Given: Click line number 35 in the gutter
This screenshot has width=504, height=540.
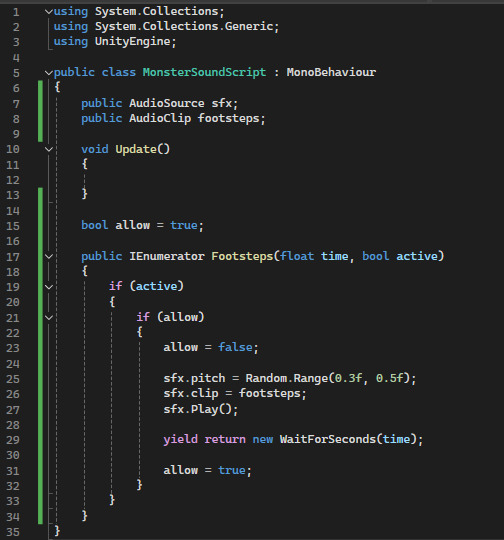Looking at the screenshot, I should [x=13, y=532].
